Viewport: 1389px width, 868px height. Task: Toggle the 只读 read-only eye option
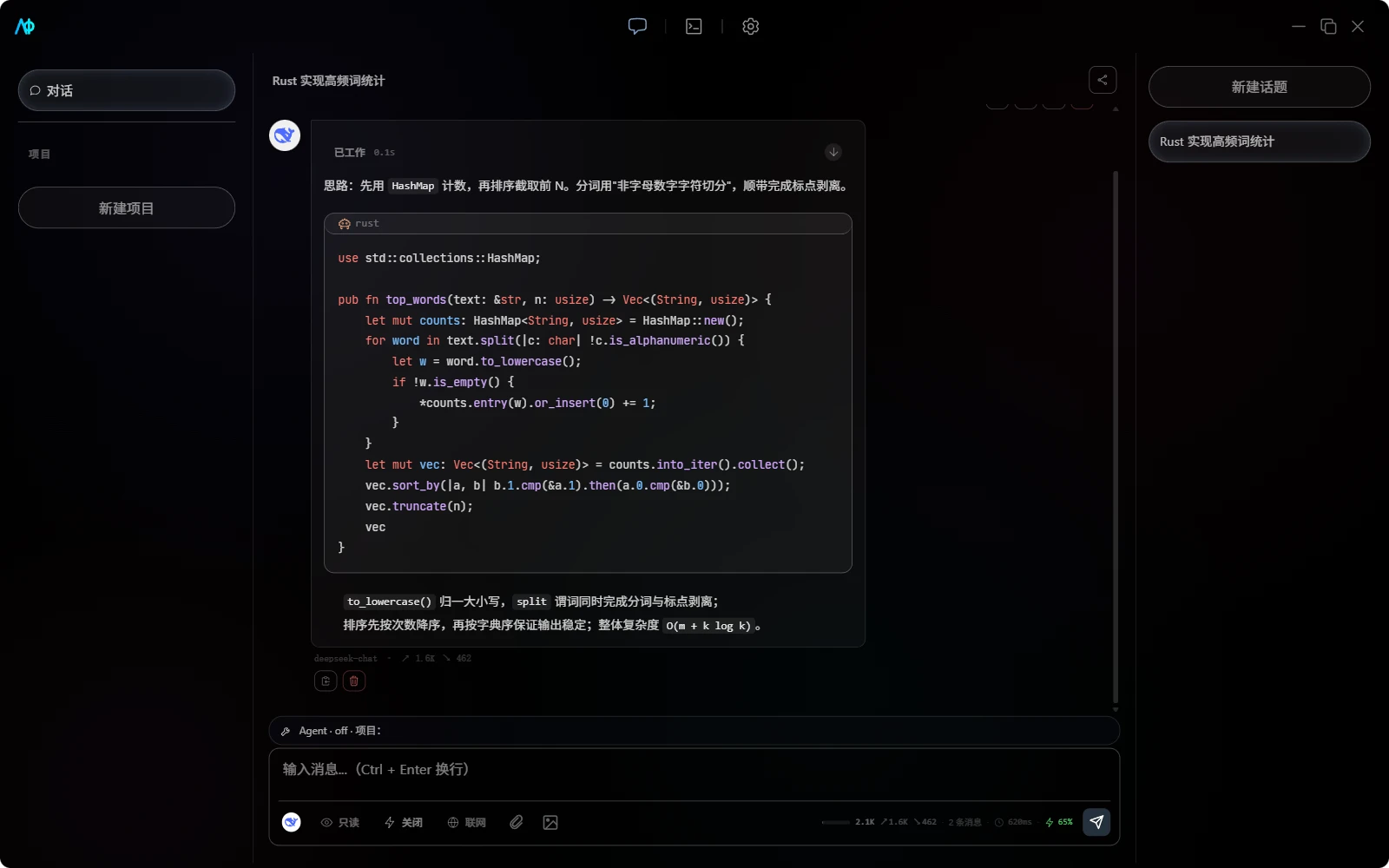click(340, 822)
